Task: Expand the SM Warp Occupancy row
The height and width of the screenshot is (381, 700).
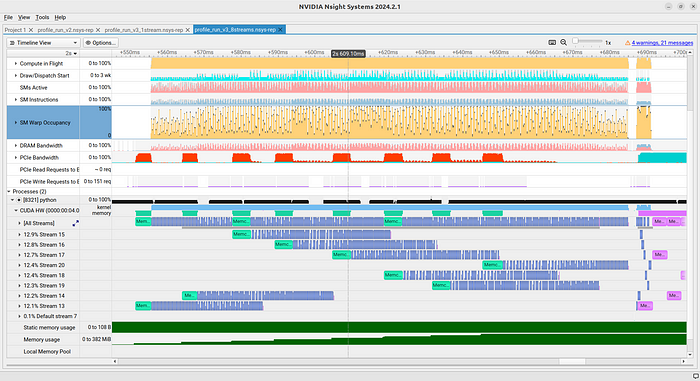Action: [x=16, y=122]
